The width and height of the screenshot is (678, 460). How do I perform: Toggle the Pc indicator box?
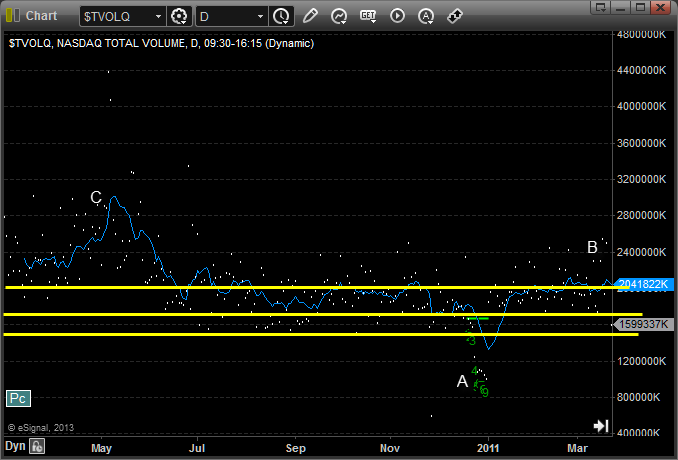pyautogui.click(x=18, y=398)
